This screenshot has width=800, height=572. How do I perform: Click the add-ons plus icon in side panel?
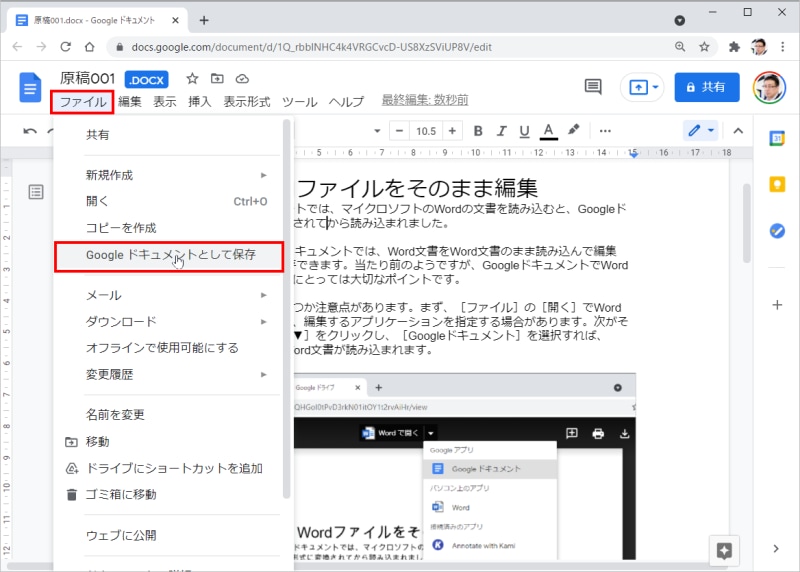click(x=777, y=305)
